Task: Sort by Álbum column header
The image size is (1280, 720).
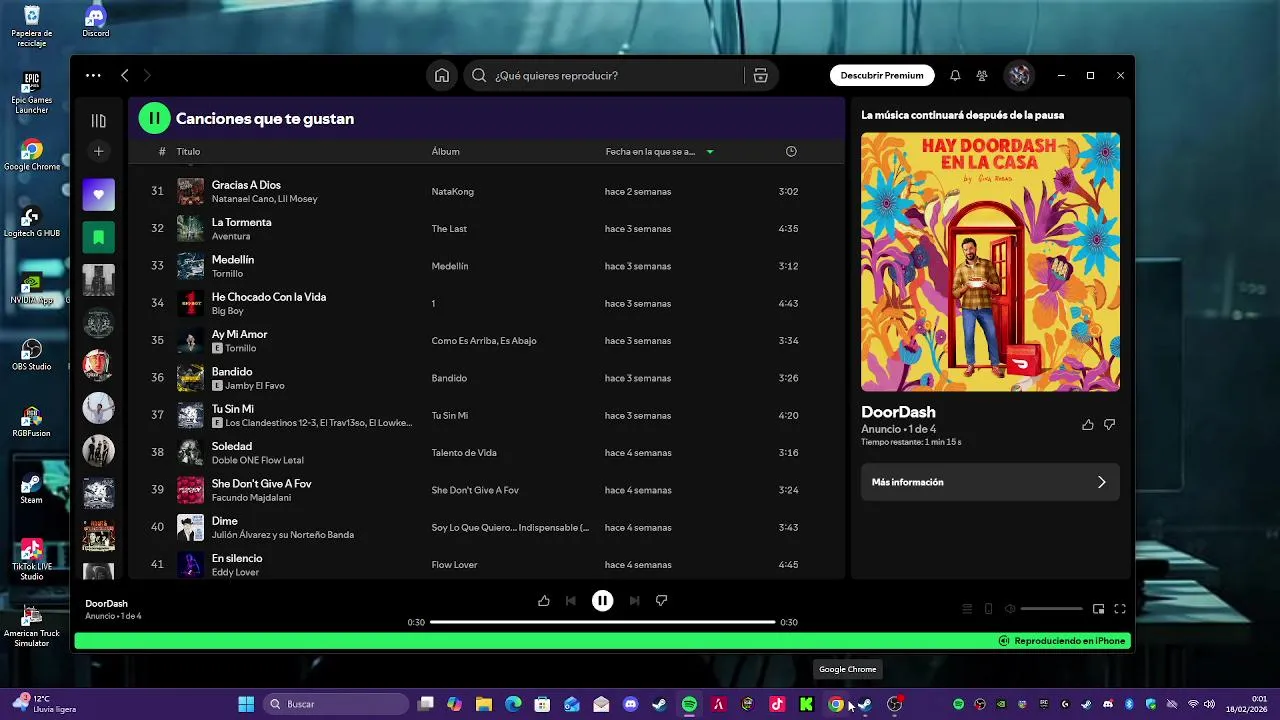Action: pyautogui.click(x=445, y=151)
